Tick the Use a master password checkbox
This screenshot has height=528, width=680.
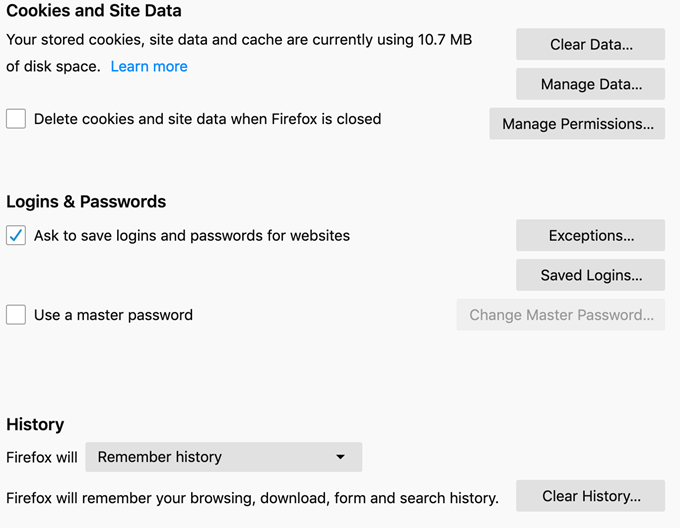(16, 315)
